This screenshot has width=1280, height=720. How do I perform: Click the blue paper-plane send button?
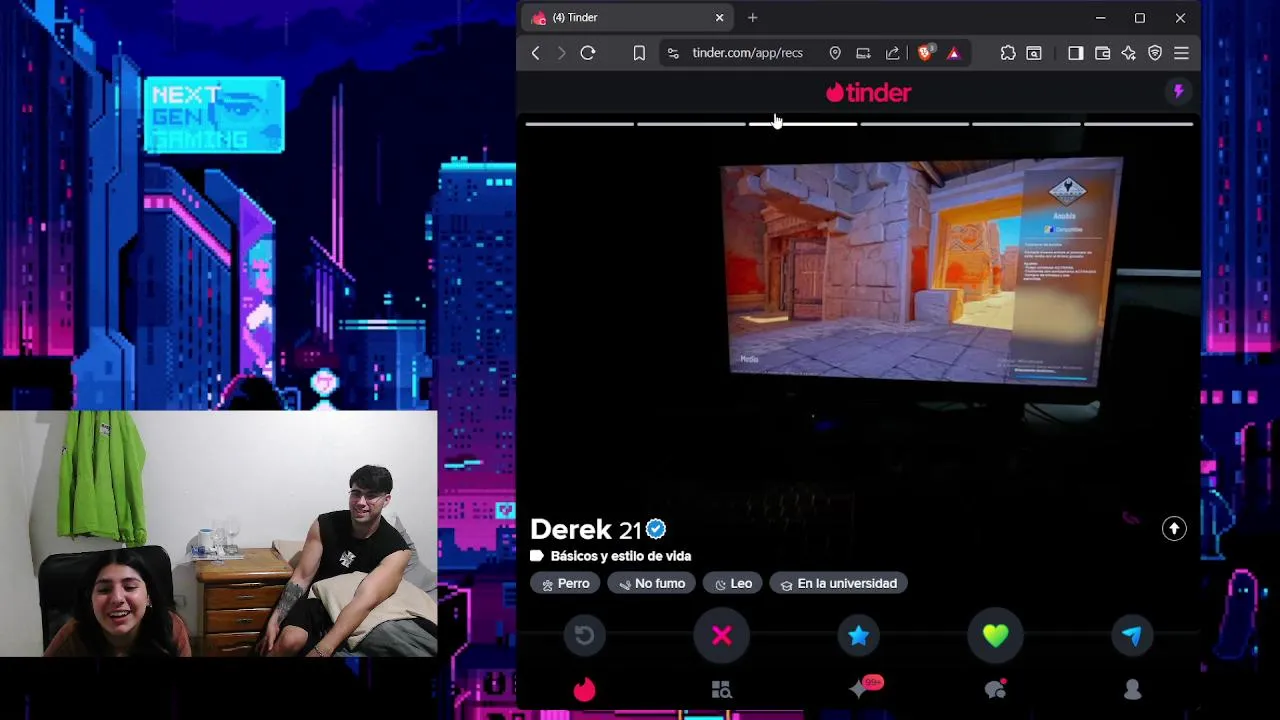[x=1132, y=635]
